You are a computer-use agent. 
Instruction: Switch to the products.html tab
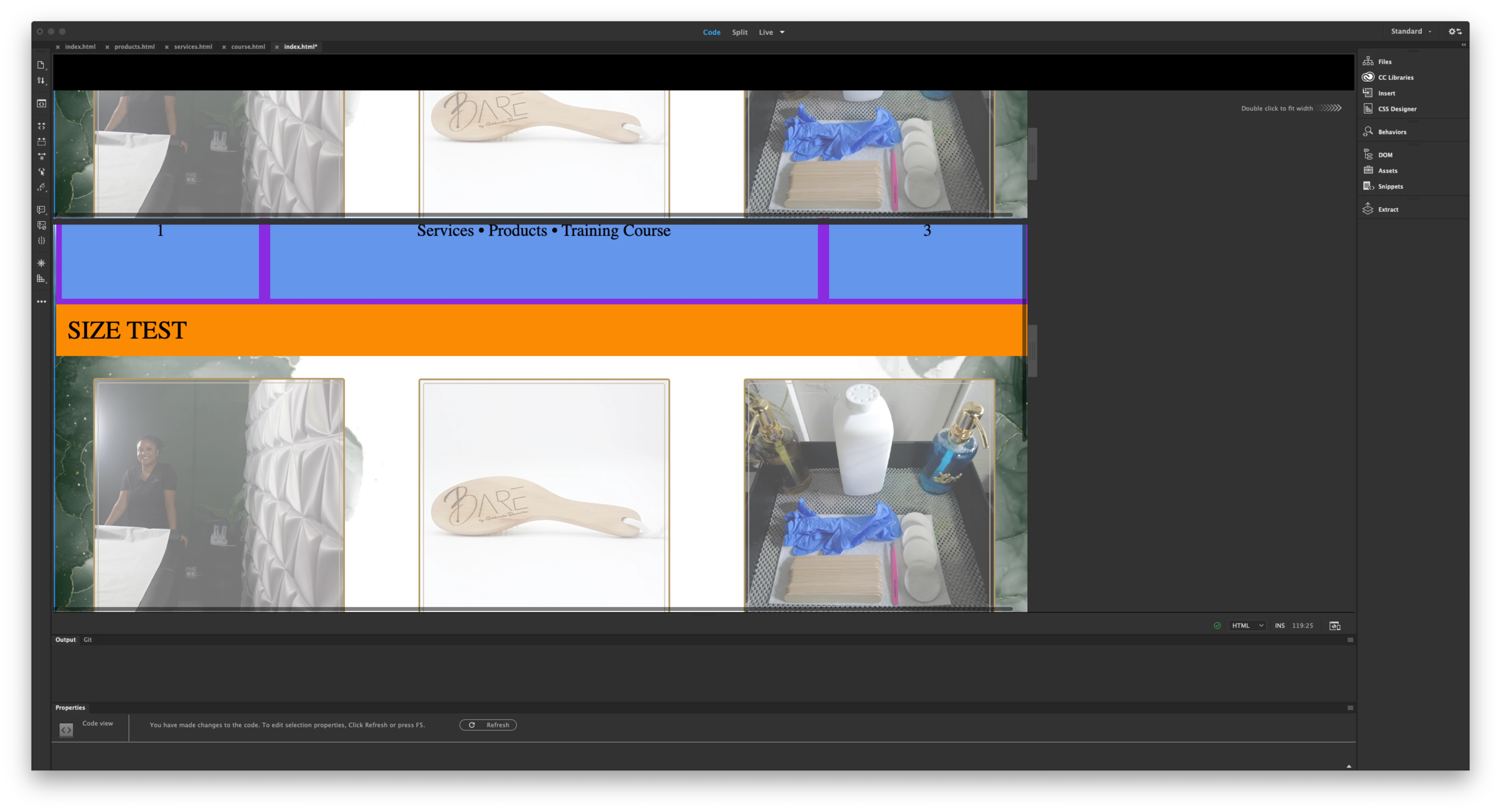click(x=135, y=47)
